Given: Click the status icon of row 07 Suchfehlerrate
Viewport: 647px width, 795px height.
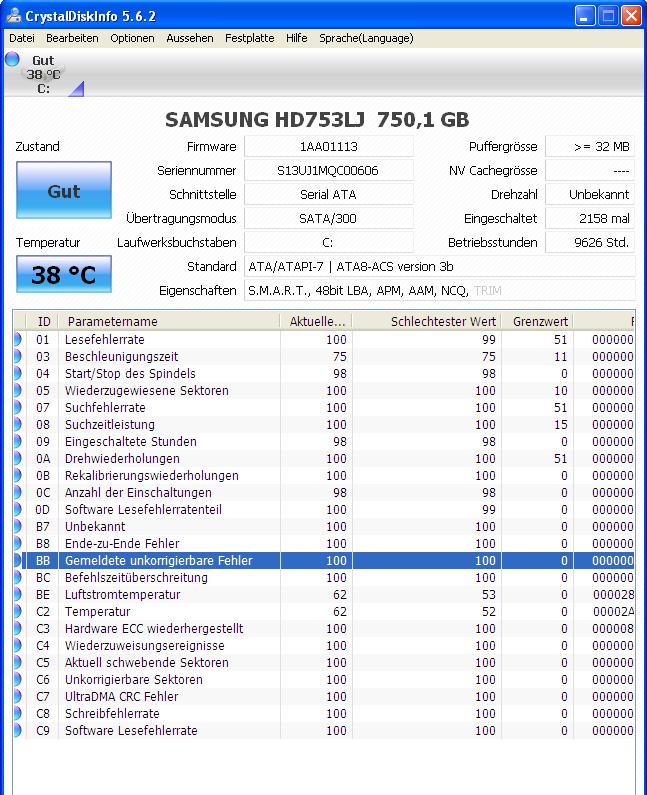Looking at the screenshot, I should tap(18, 407).
